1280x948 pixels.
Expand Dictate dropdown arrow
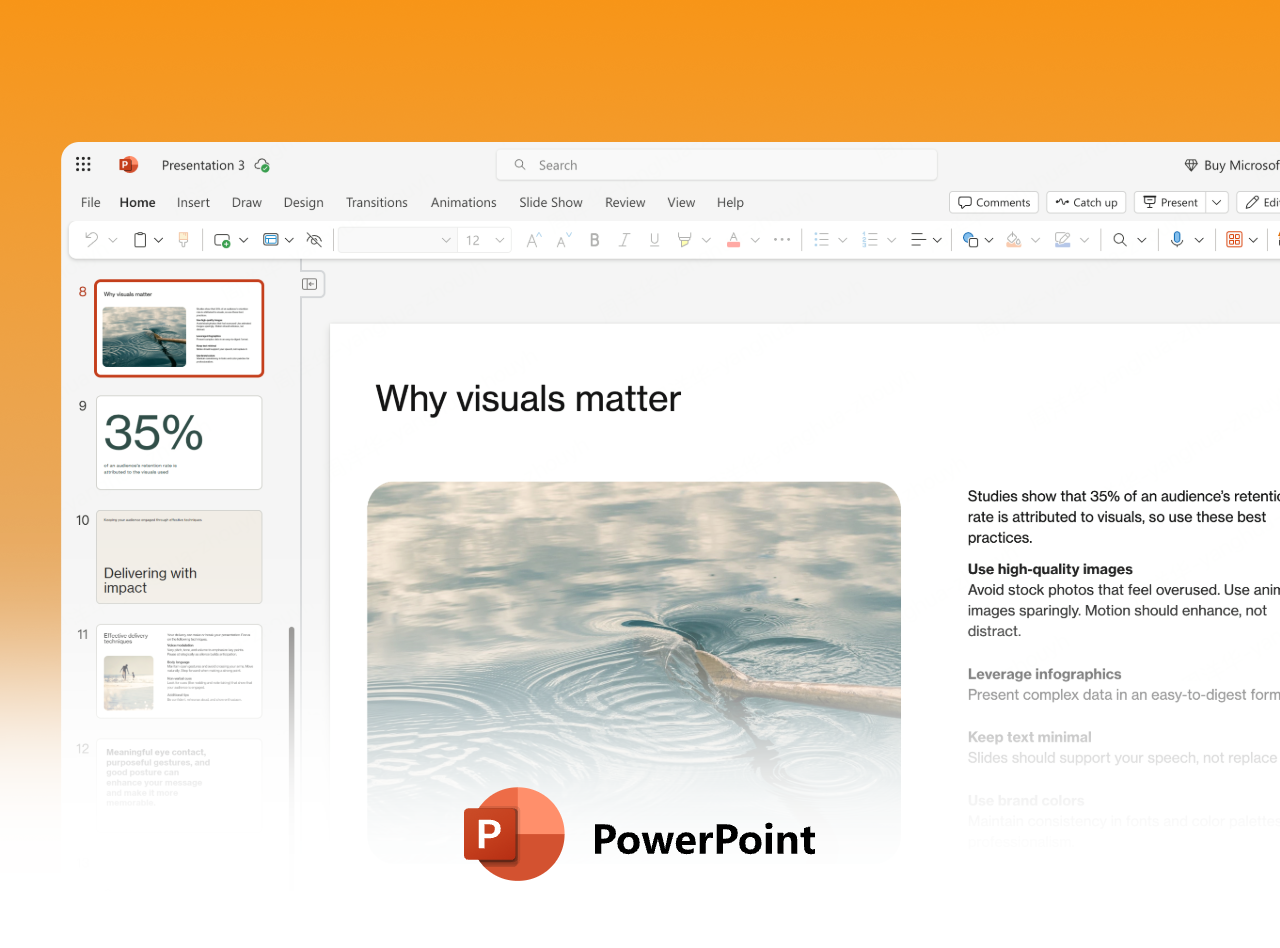pos(1198,240)
